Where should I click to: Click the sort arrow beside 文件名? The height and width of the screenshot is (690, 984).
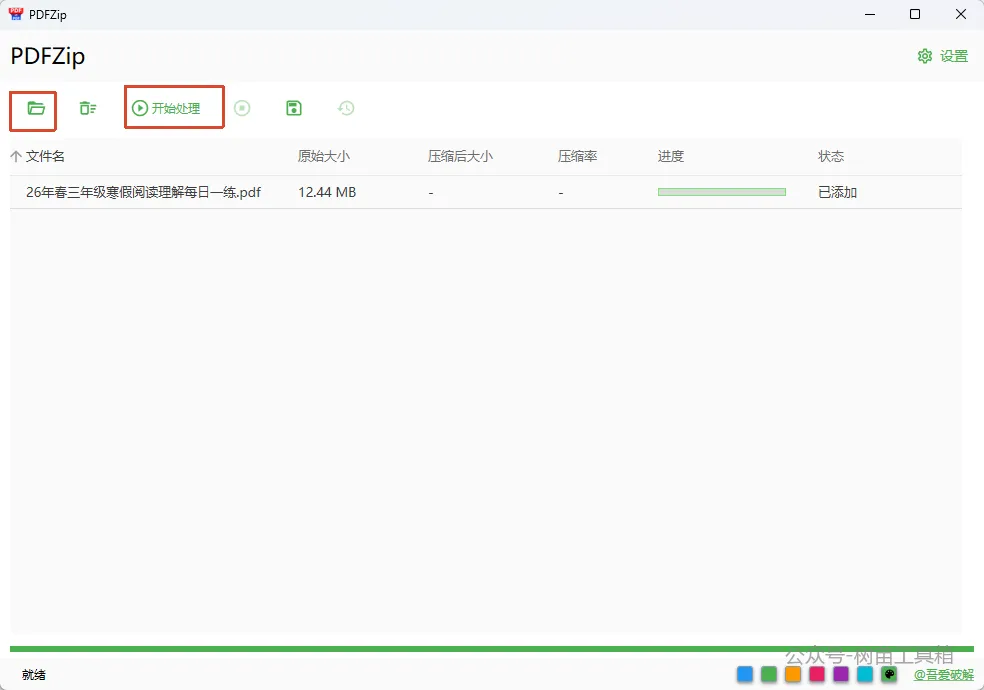[x=16, y=156]
